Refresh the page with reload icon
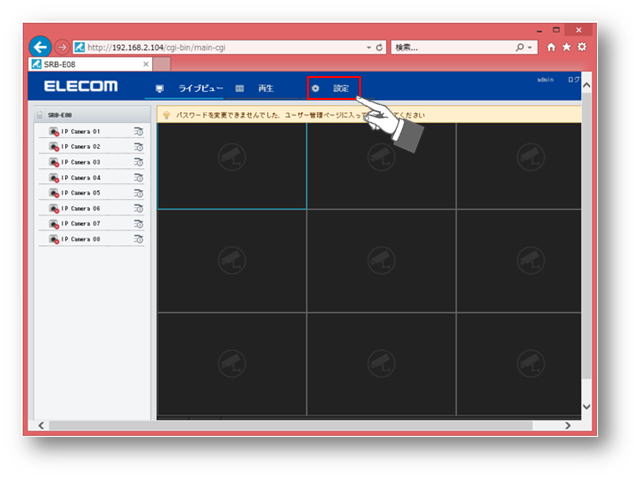The image size is (640, 479). click(x=379, y=47)
